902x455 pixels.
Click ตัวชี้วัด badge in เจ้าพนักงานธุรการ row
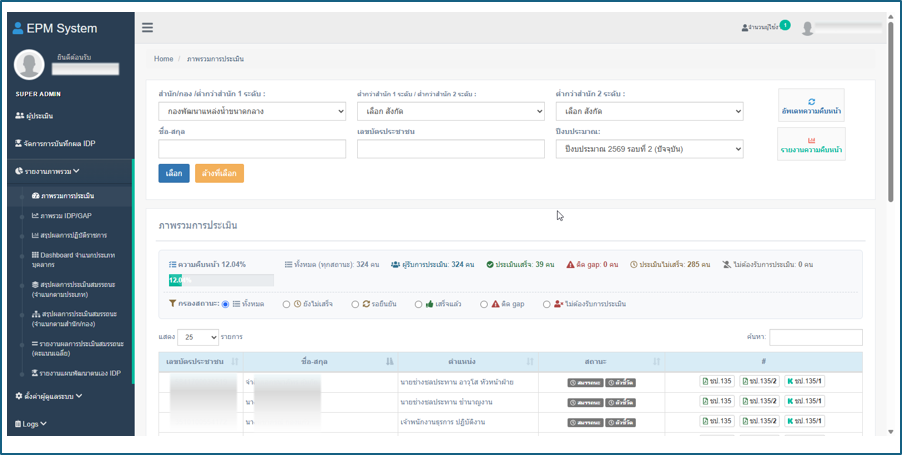[620, 423]
